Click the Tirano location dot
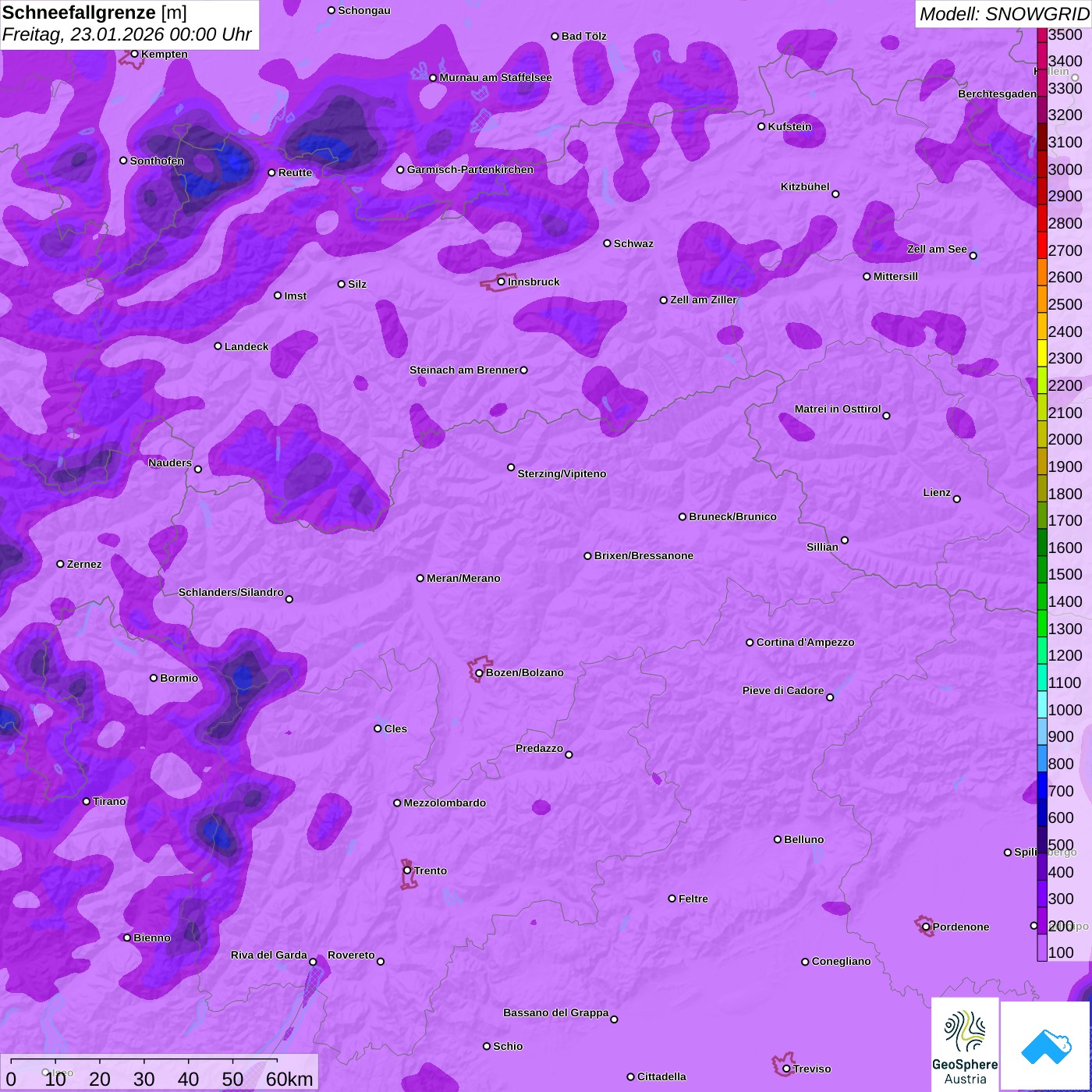The image size is (1092, 1092). [x=87, y=801]
